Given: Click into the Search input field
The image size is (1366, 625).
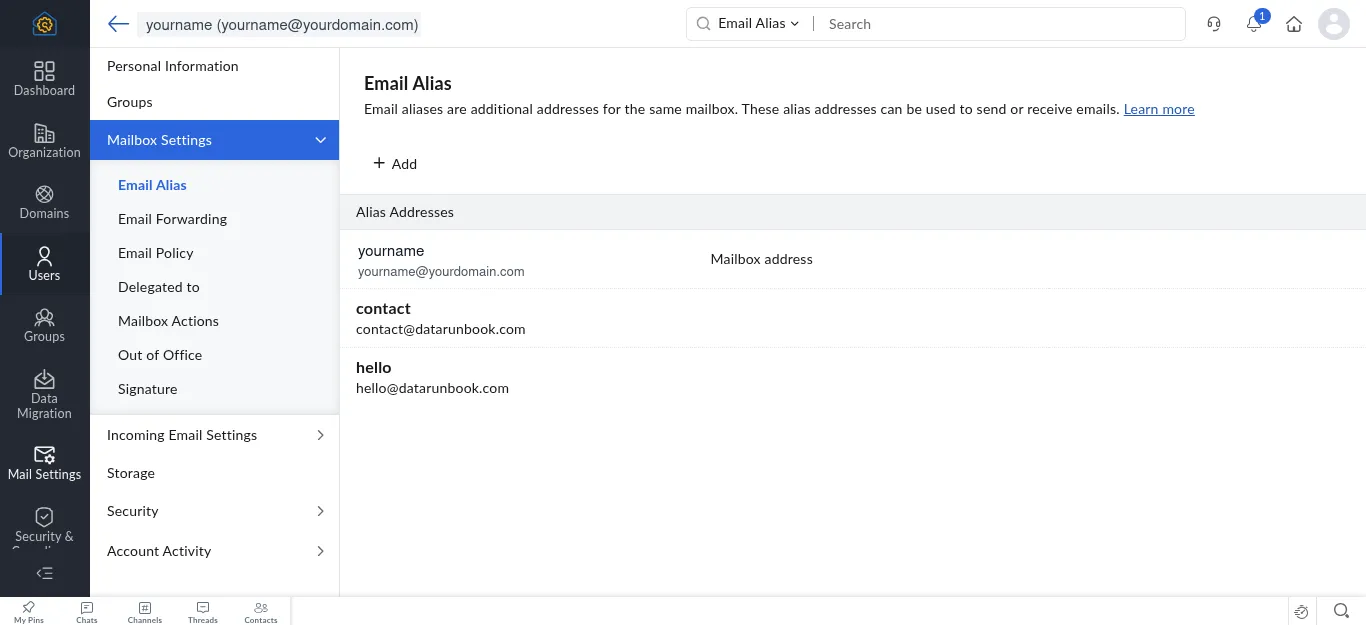Looking at the screenshot, I should click(1000, 24).
